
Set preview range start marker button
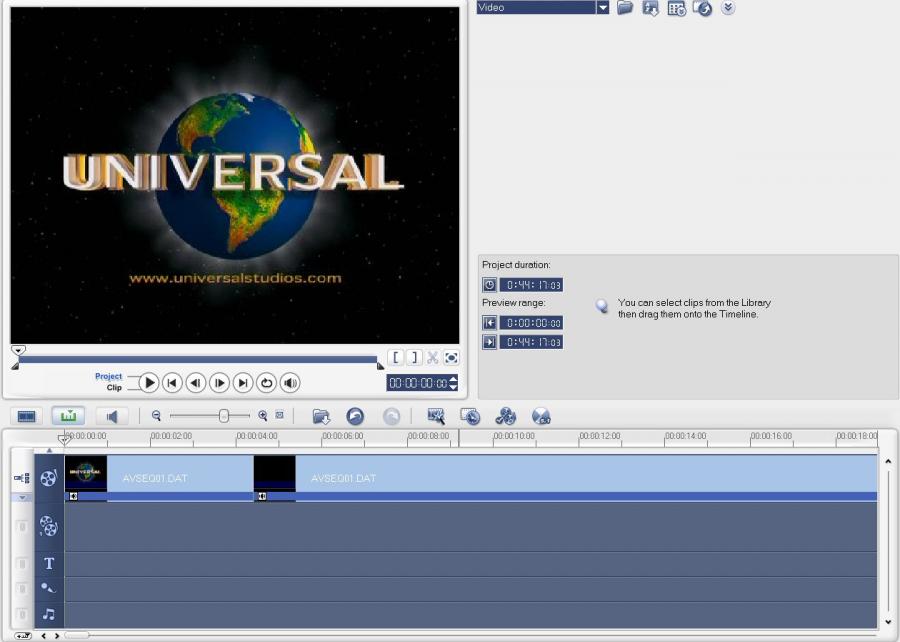pyautogui.click(x=490, y=322)
